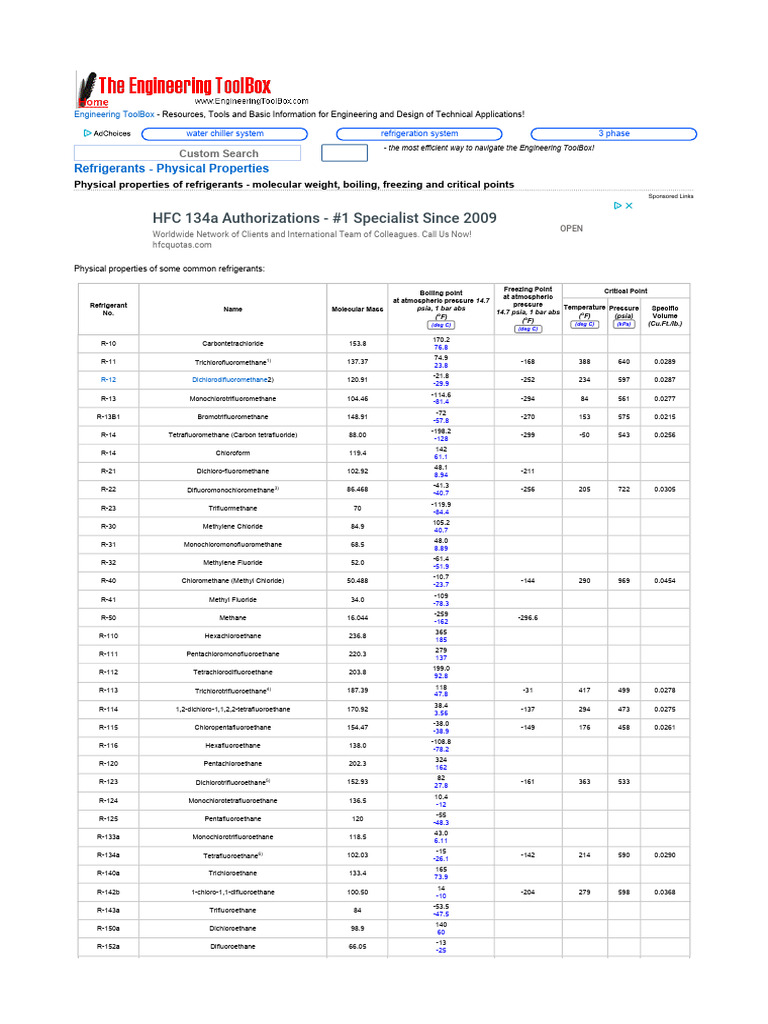Click the Refrigerants - Physical Properties heading
This screenshot has width=768, height=1024.
tap(171, 169)
